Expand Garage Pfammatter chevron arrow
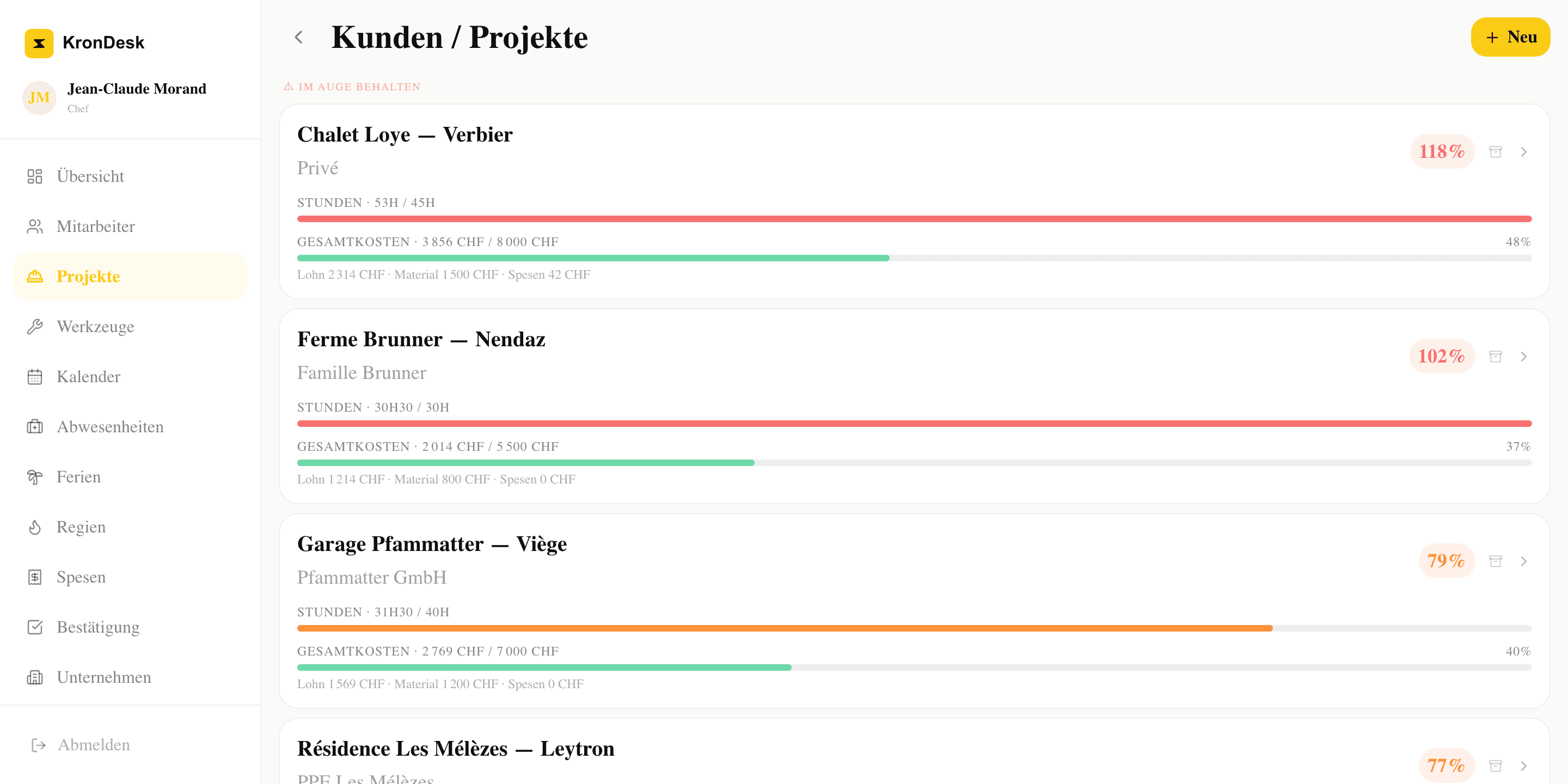This screenshot has width=1568, height=784. pyautogui.click(x=1523, y=561)
